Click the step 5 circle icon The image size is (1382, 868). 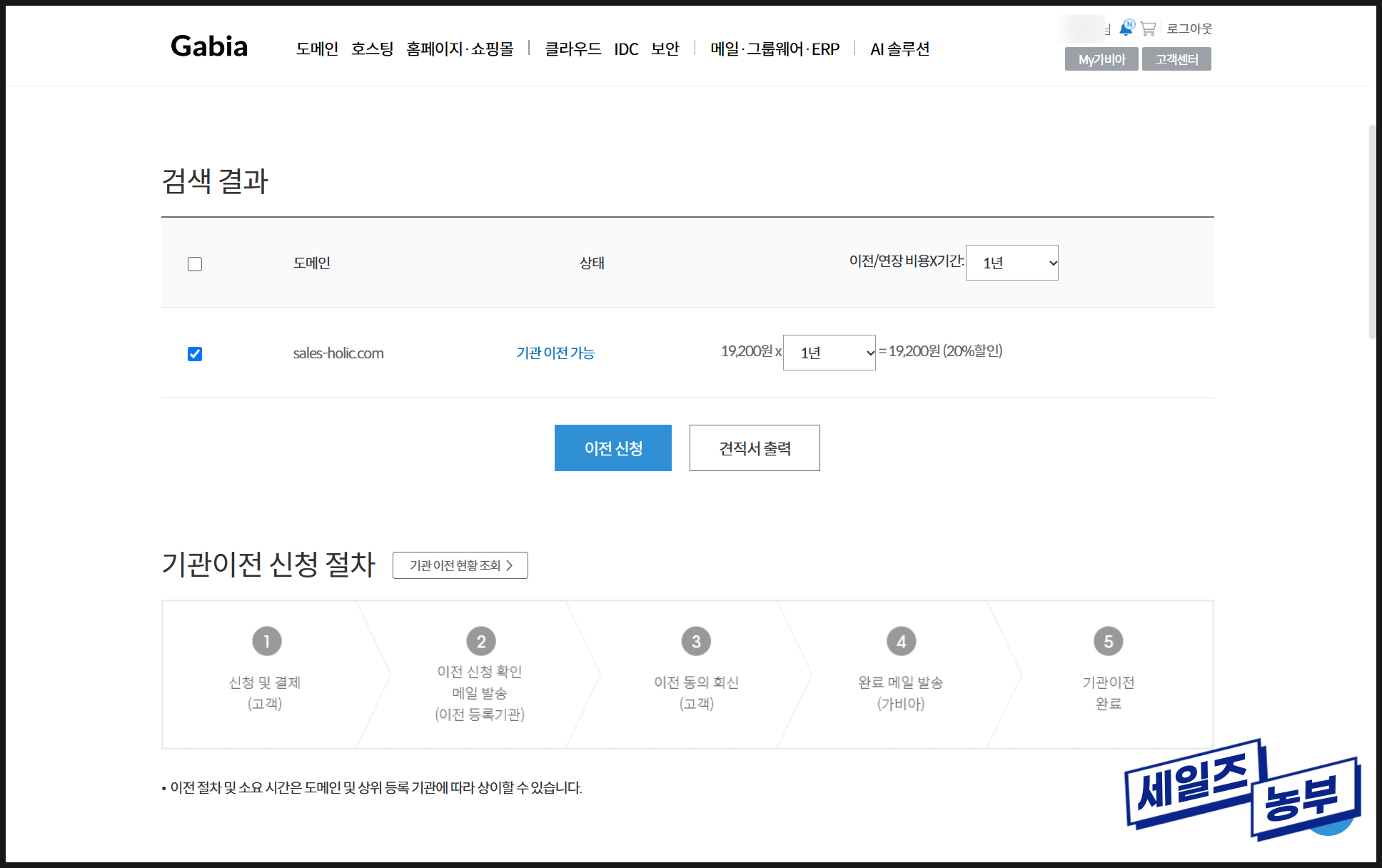tap(1108, 641)
